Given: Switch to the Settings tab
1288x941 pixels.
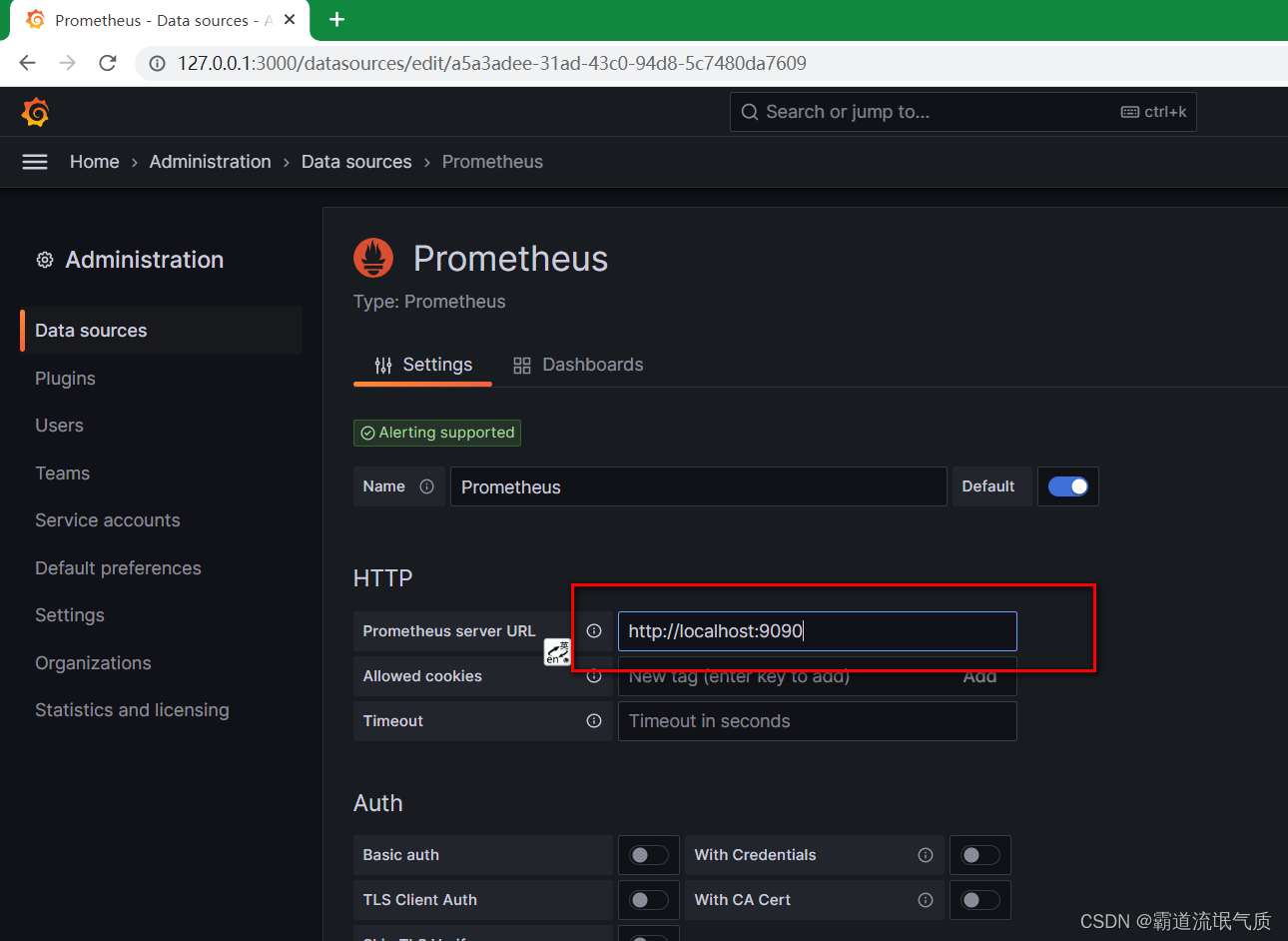Looking at the screenshot, I should 423,365.
